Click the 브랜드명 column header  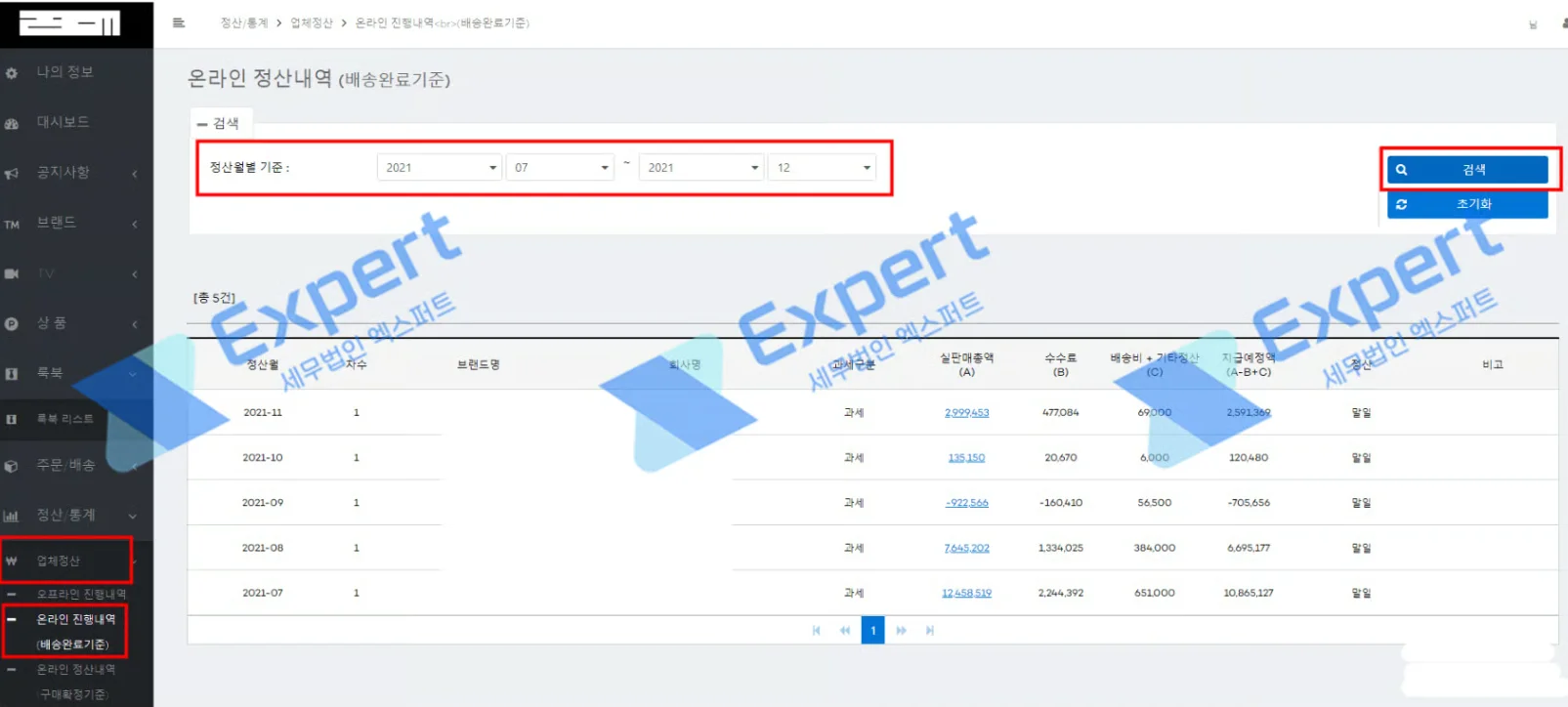pyautogui.click(x=479, y=365)
